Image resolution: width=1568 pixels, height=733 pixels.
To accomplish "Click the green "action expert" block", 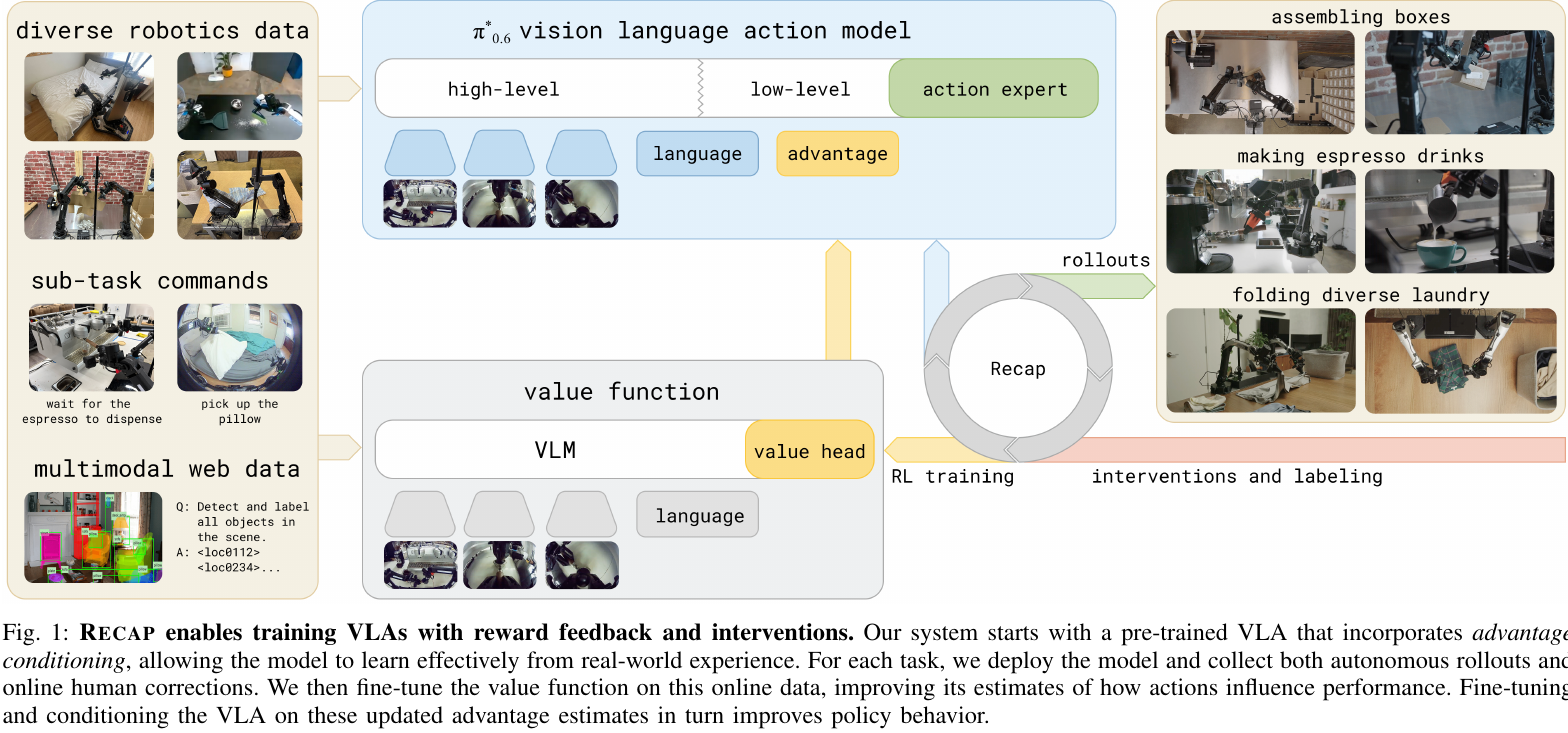I will pyautogui.click(x=994, y=89).
